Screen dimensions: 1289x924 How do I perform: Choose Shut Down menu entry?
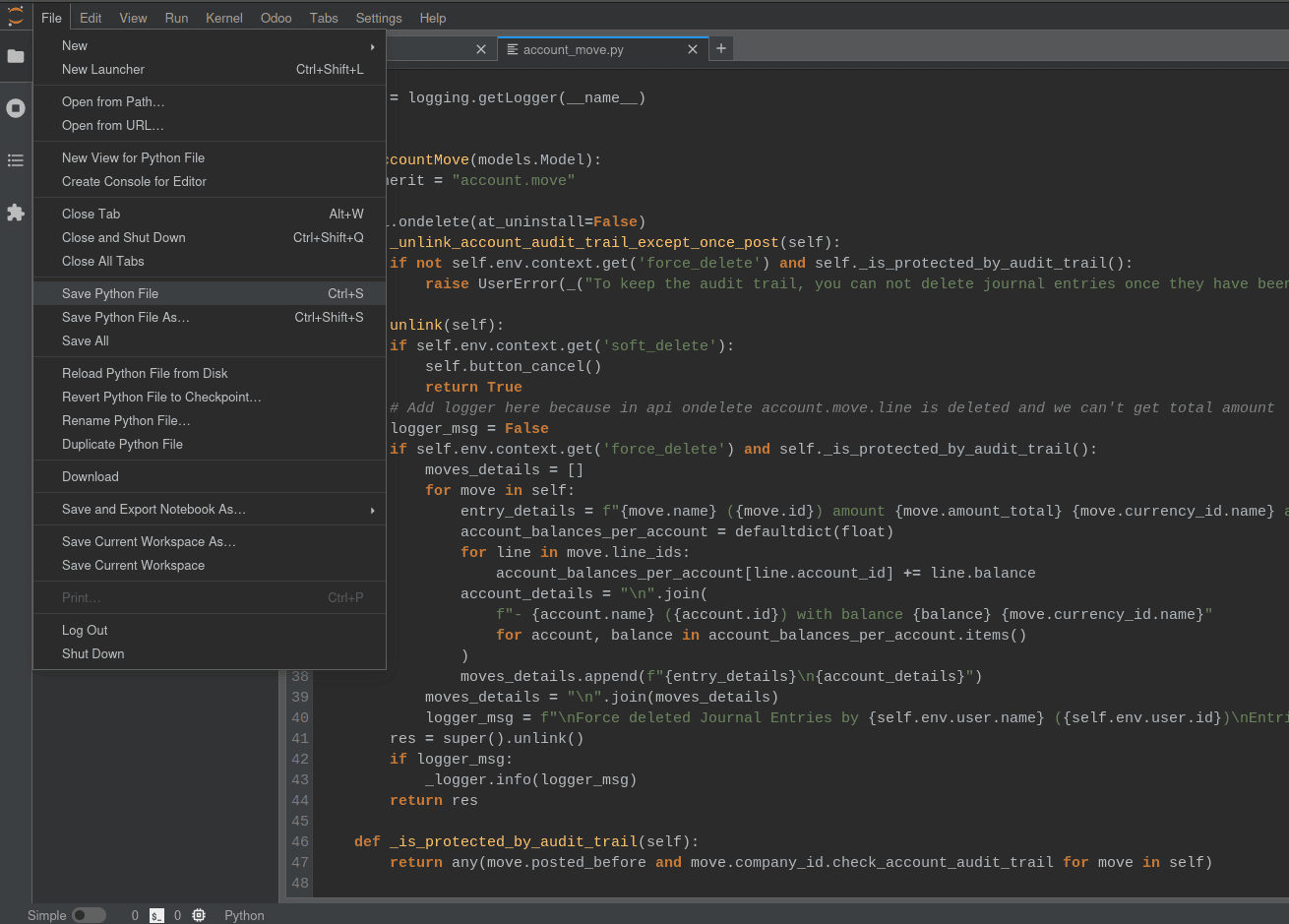[x=210, y=654]
